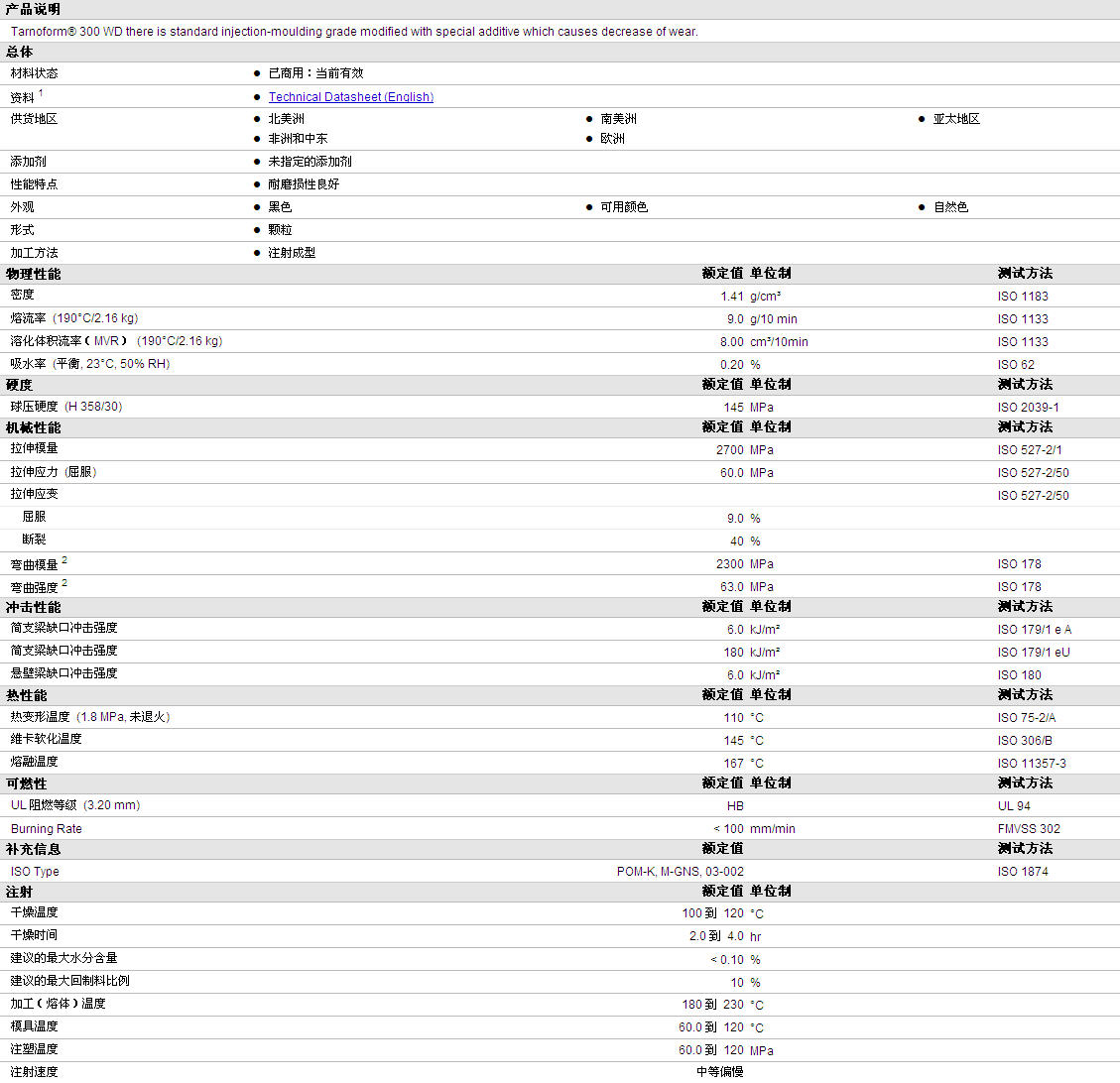Select 拉伸应力 value 60.0 MPa
Viewport: 1120px width, 1083px height.
pos(746,473)
